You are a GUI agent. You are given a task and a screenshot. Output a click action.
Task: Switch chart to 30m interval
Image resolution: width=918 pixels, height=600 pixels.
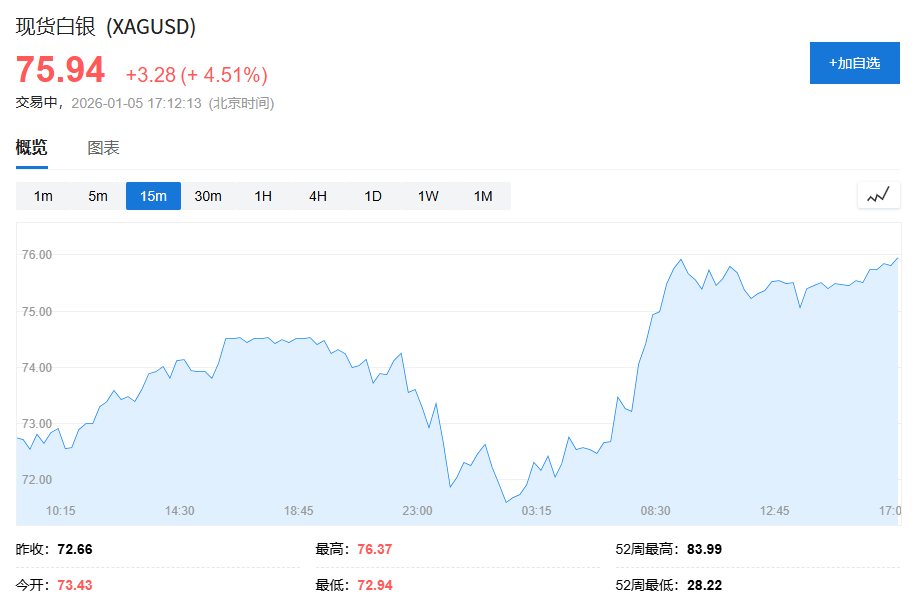click(208, 196)
